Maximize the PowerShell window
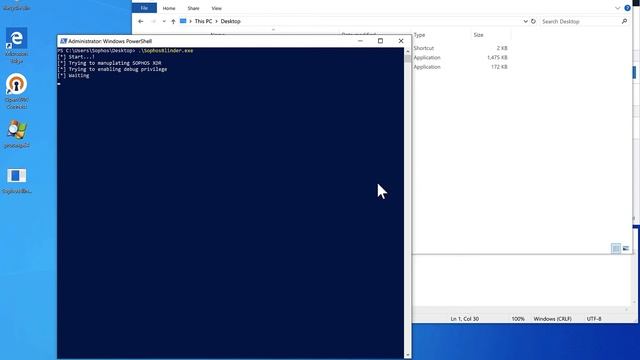The height and width of the screenshot is (360, 640). (x=380, y=41)
